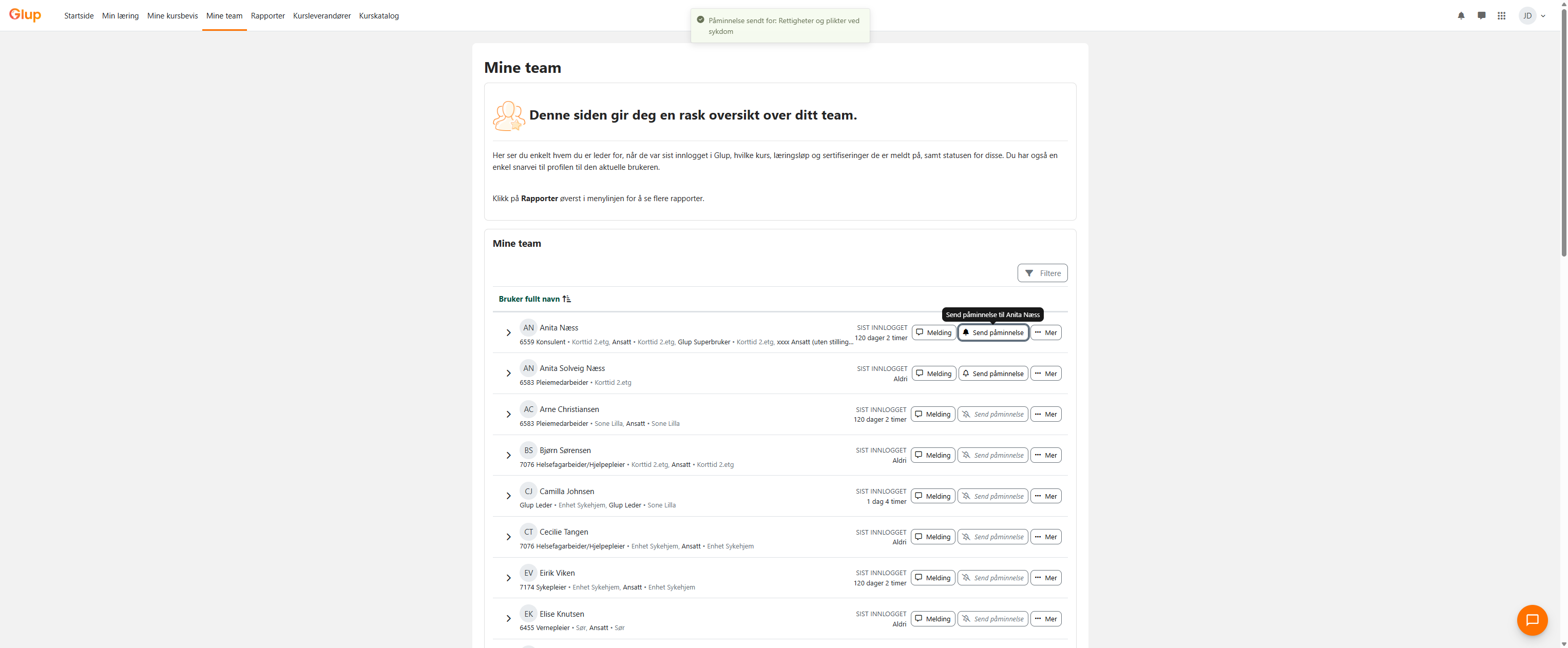Screen dimensions: 1568x648
Task: Open Mer menu for Eirik Viken
Action: coord(1046,578)
